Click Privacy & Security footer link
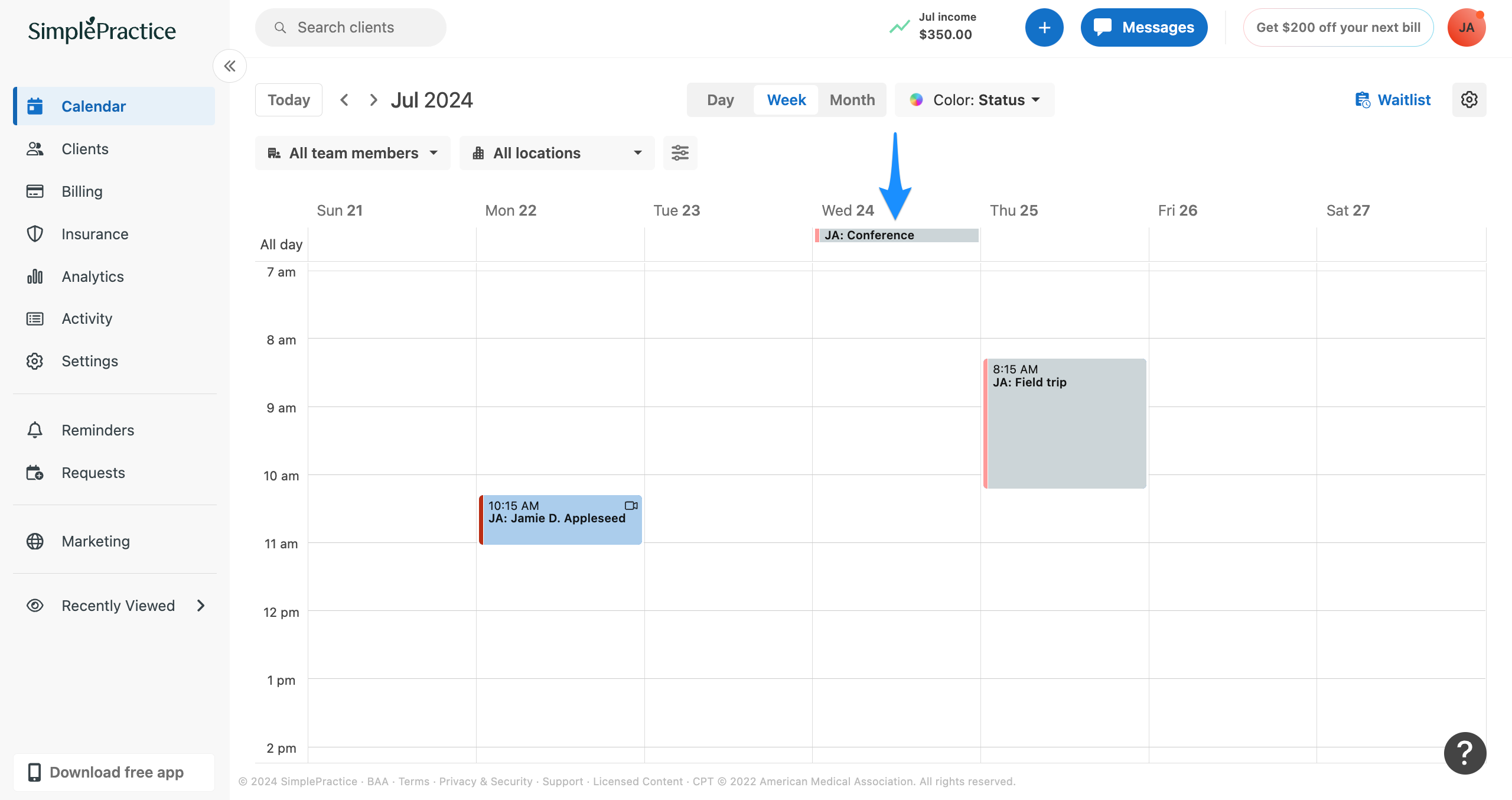Viewport: 1512px width, 800px height. (x=485, y=781)
